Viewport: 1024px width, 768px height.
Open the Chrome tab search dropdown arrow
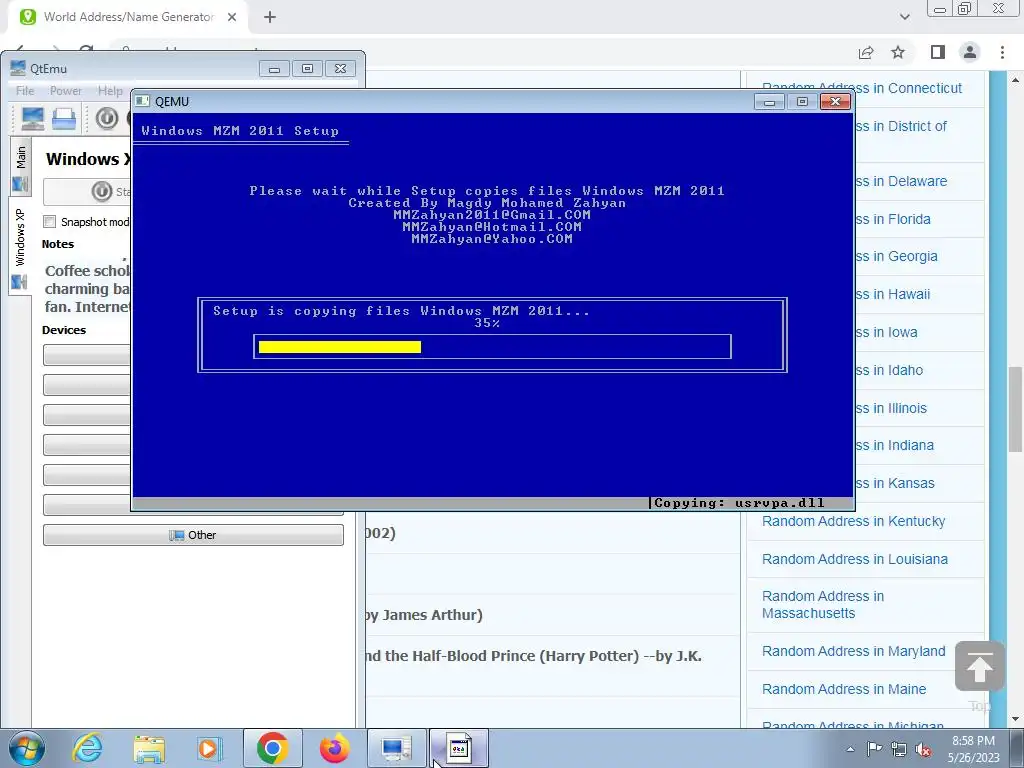(904, 17)
